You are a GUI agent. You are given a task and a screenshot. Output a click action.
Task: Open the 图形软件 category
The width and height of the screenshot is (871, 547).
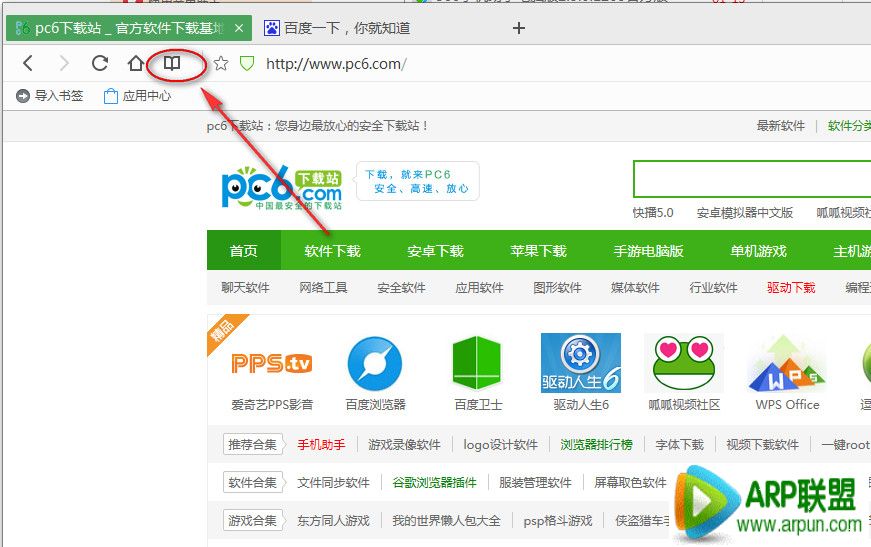[x=557, y=288]
